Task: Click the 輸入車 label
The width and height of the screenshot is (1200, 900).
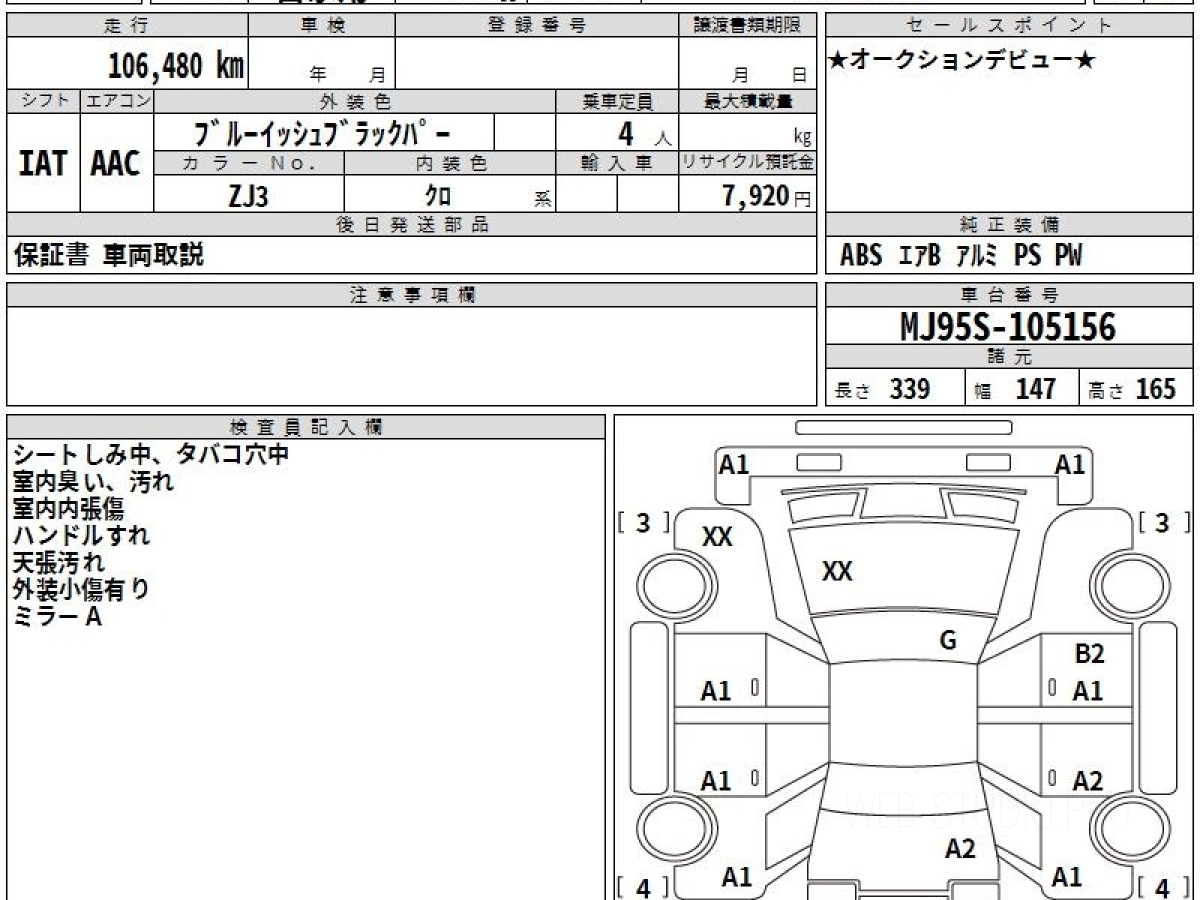Action: 617,163
